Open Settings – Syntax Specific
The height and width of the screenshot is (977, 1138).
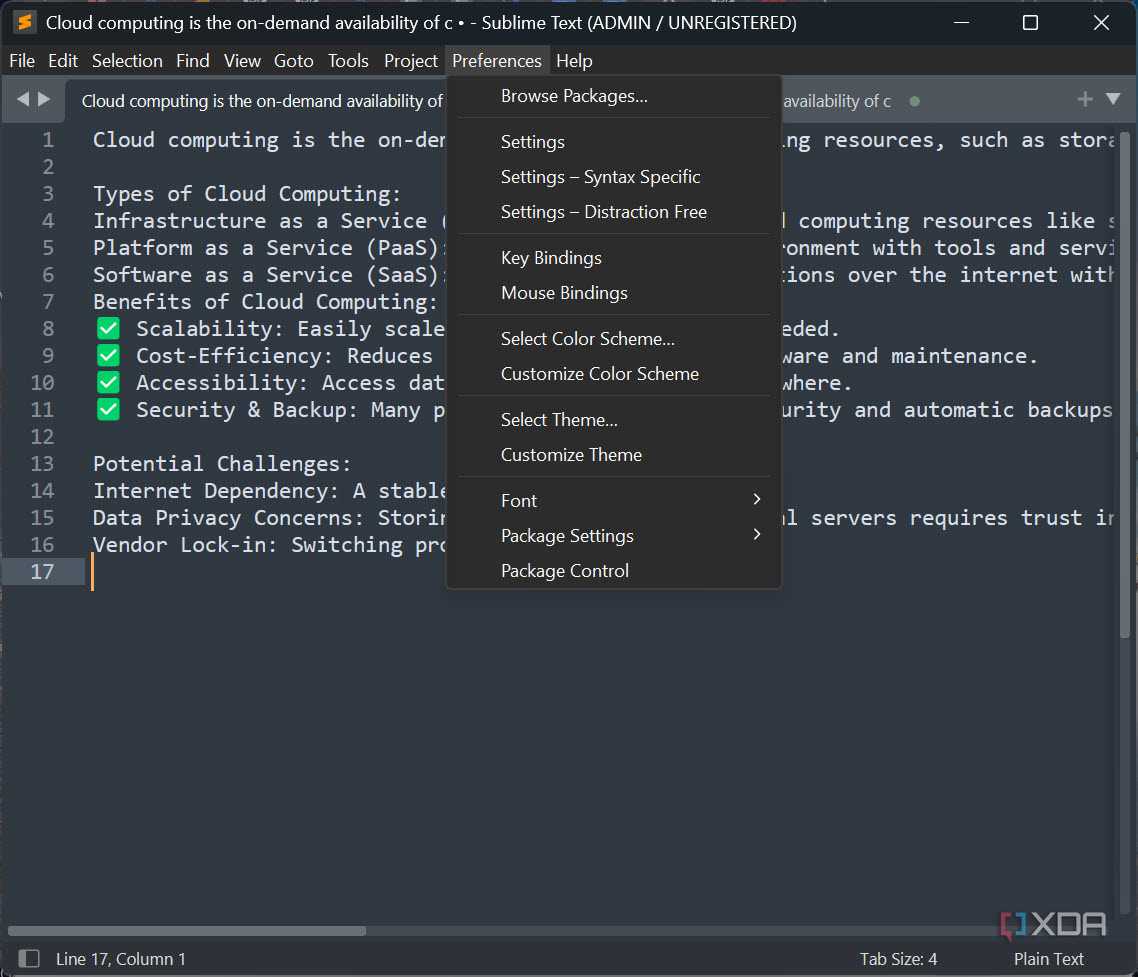[613, 176]
